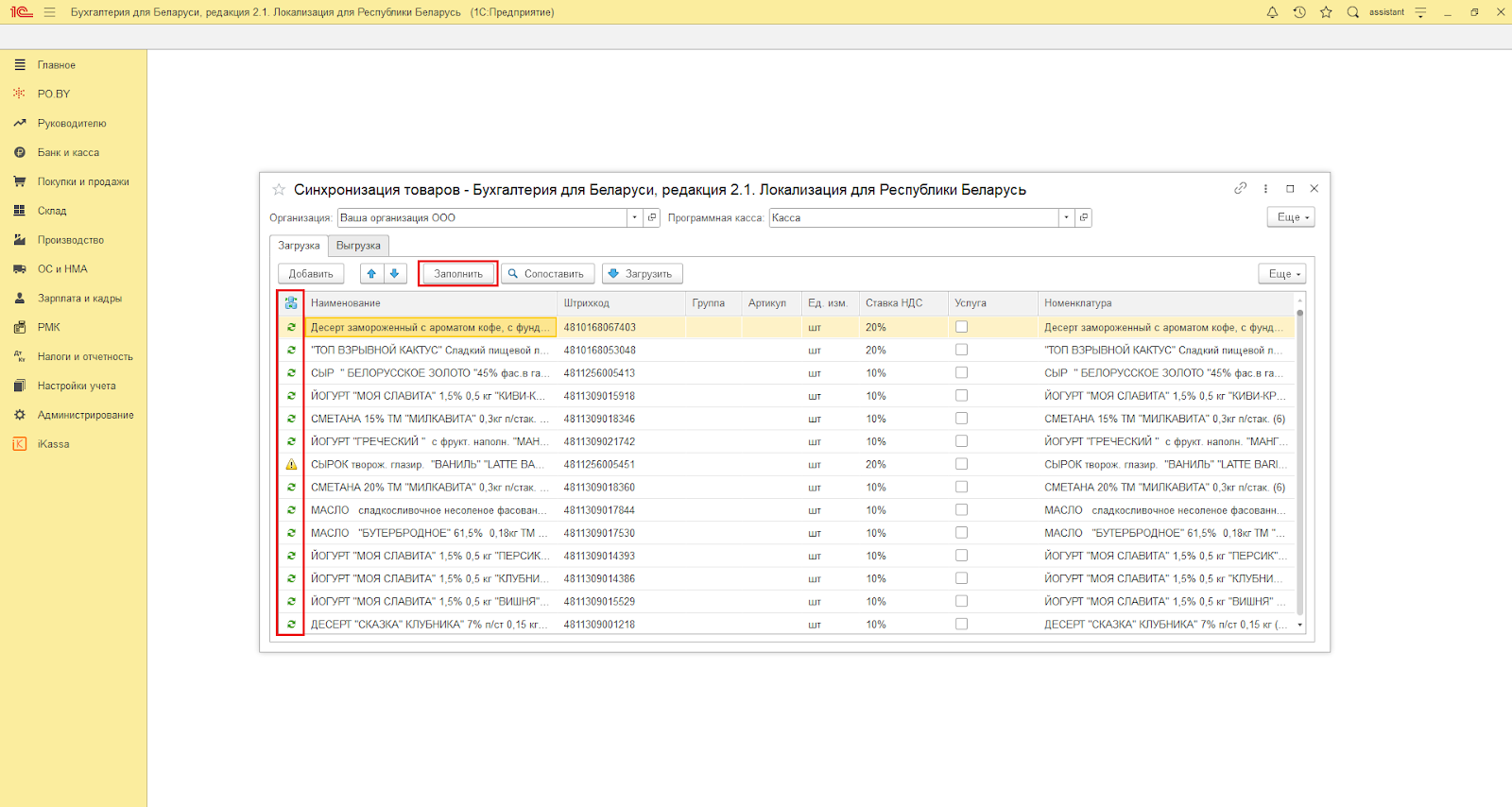Open the table toolbar Еще menu
Screen dimensions: 1512x807
1282,274
